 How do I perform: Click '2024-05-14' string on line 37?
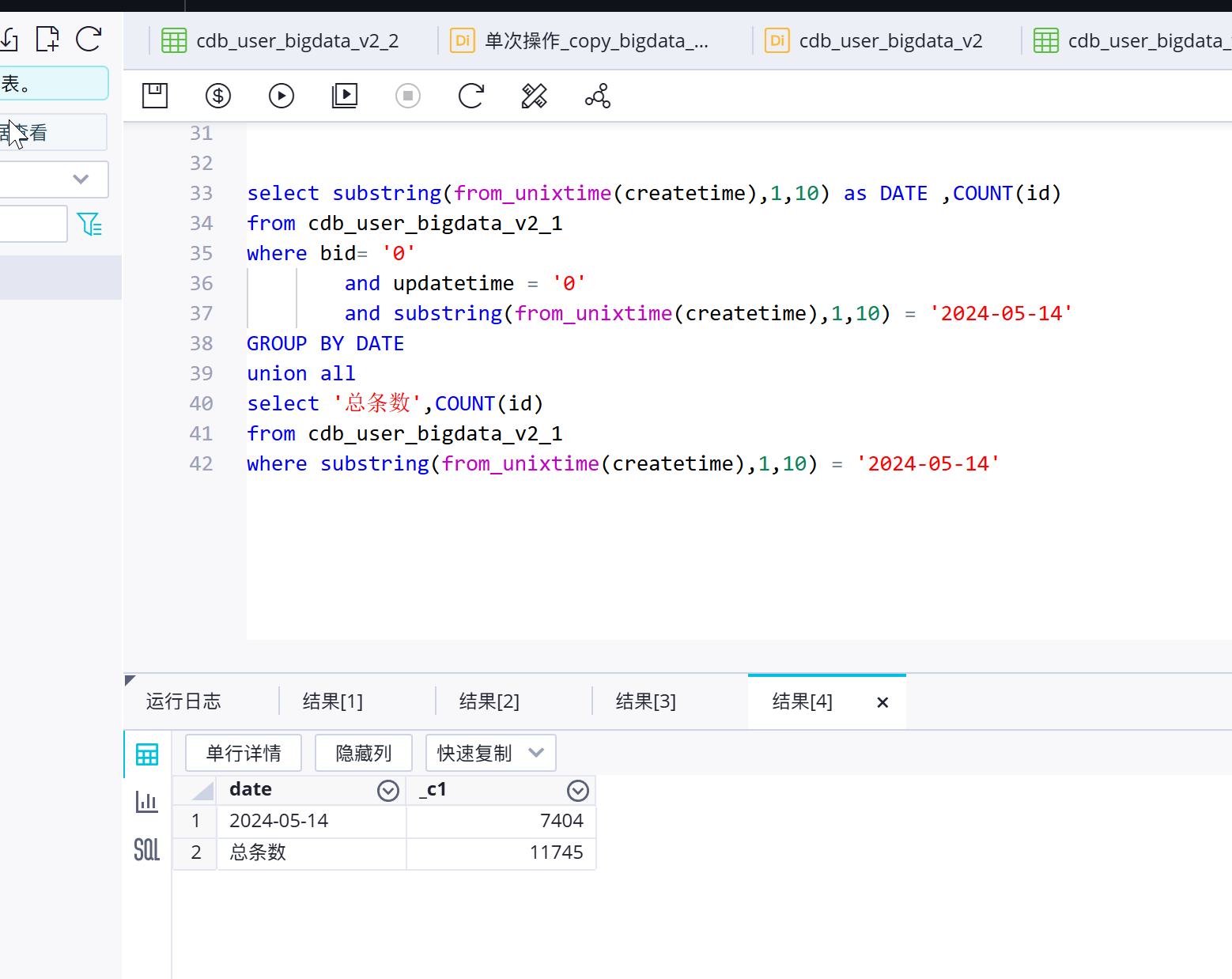pos(1001,313)
